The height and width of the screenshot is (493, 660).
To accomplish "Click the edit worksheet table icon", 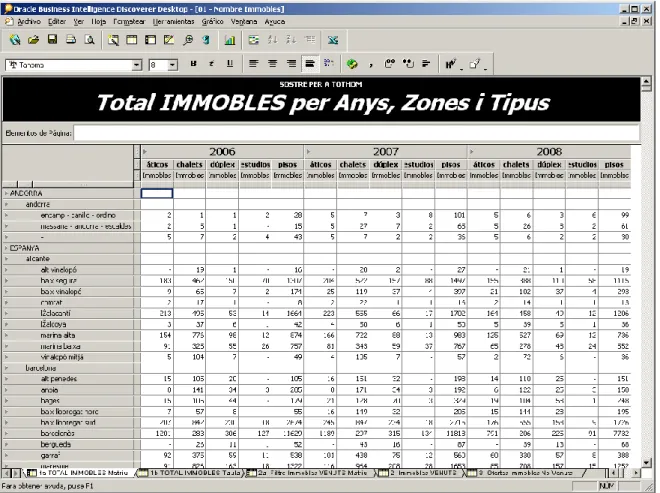I will coord(132,40).
